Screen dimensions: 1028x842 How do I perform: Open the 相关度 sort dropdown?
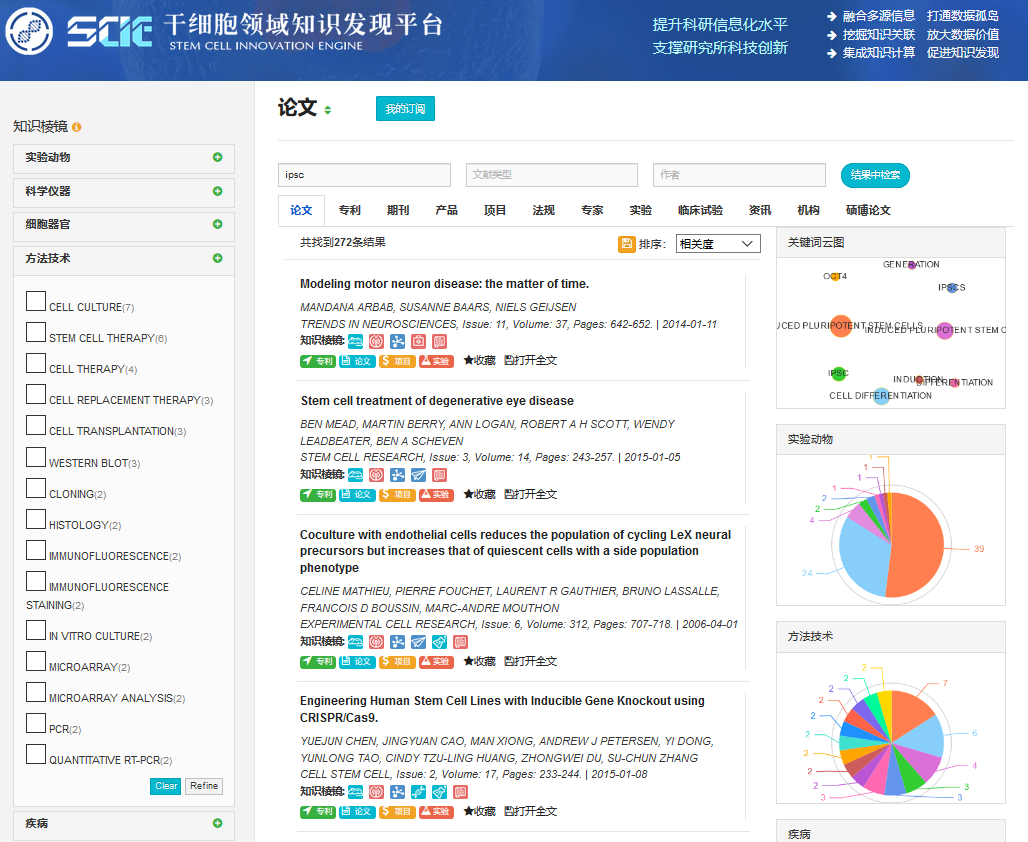click(718, 244)
